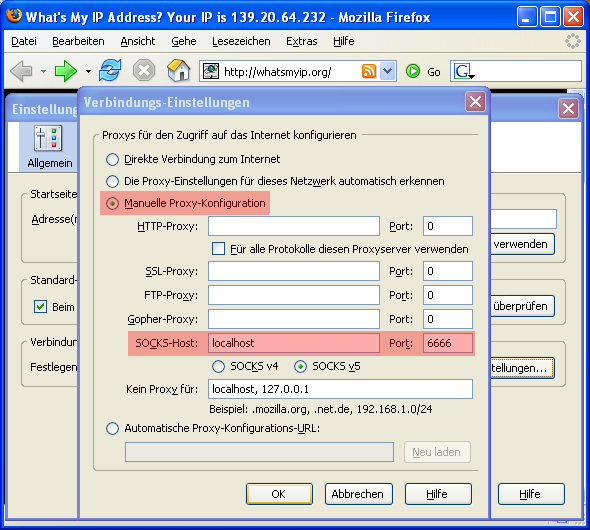Click the SSL-Proxy host field
This screenshot has height=530, width=590.
(x=294, y=271)
